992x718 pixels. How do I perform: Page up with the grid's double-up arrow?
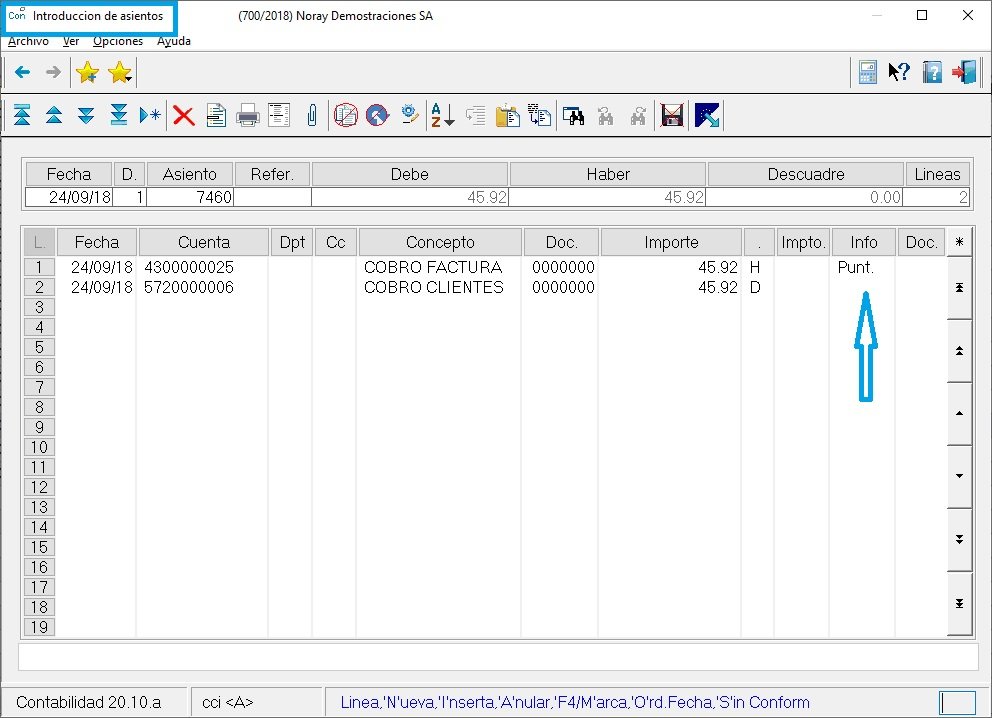(960, 350)
